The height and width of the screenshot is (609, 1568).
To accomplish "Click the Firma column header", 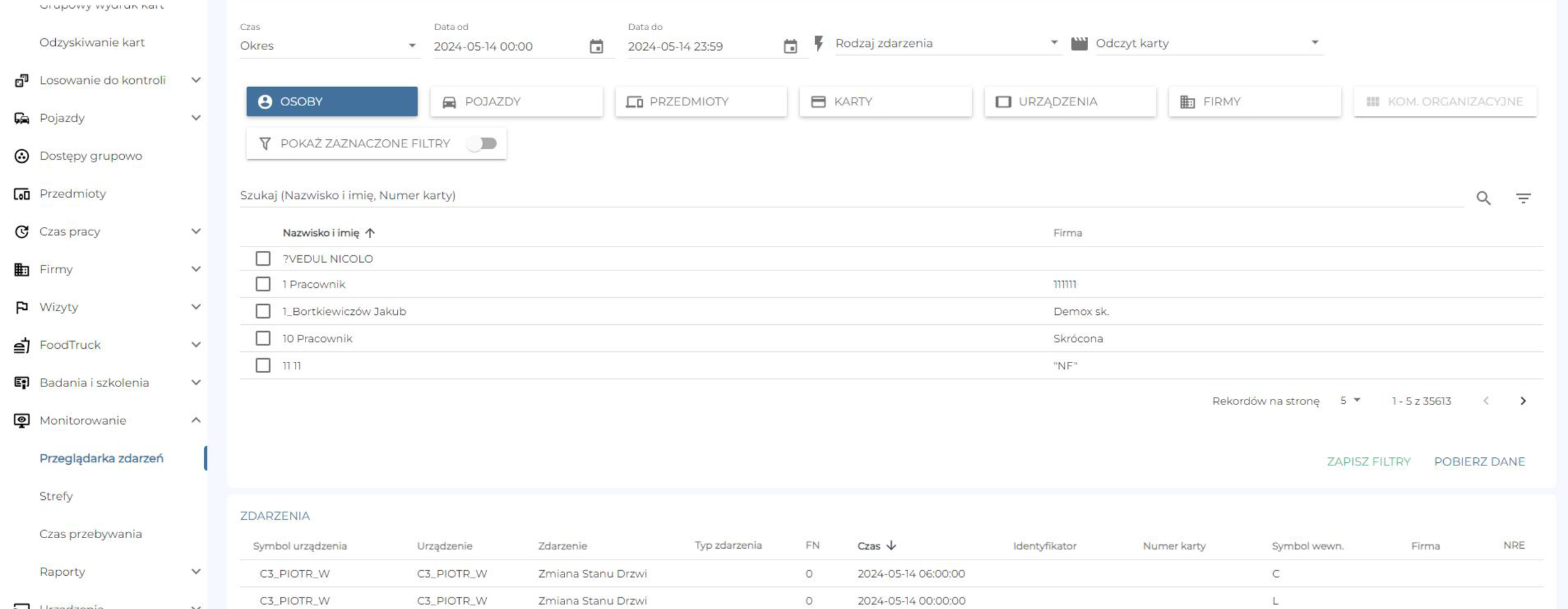I will click(1067, 233).
